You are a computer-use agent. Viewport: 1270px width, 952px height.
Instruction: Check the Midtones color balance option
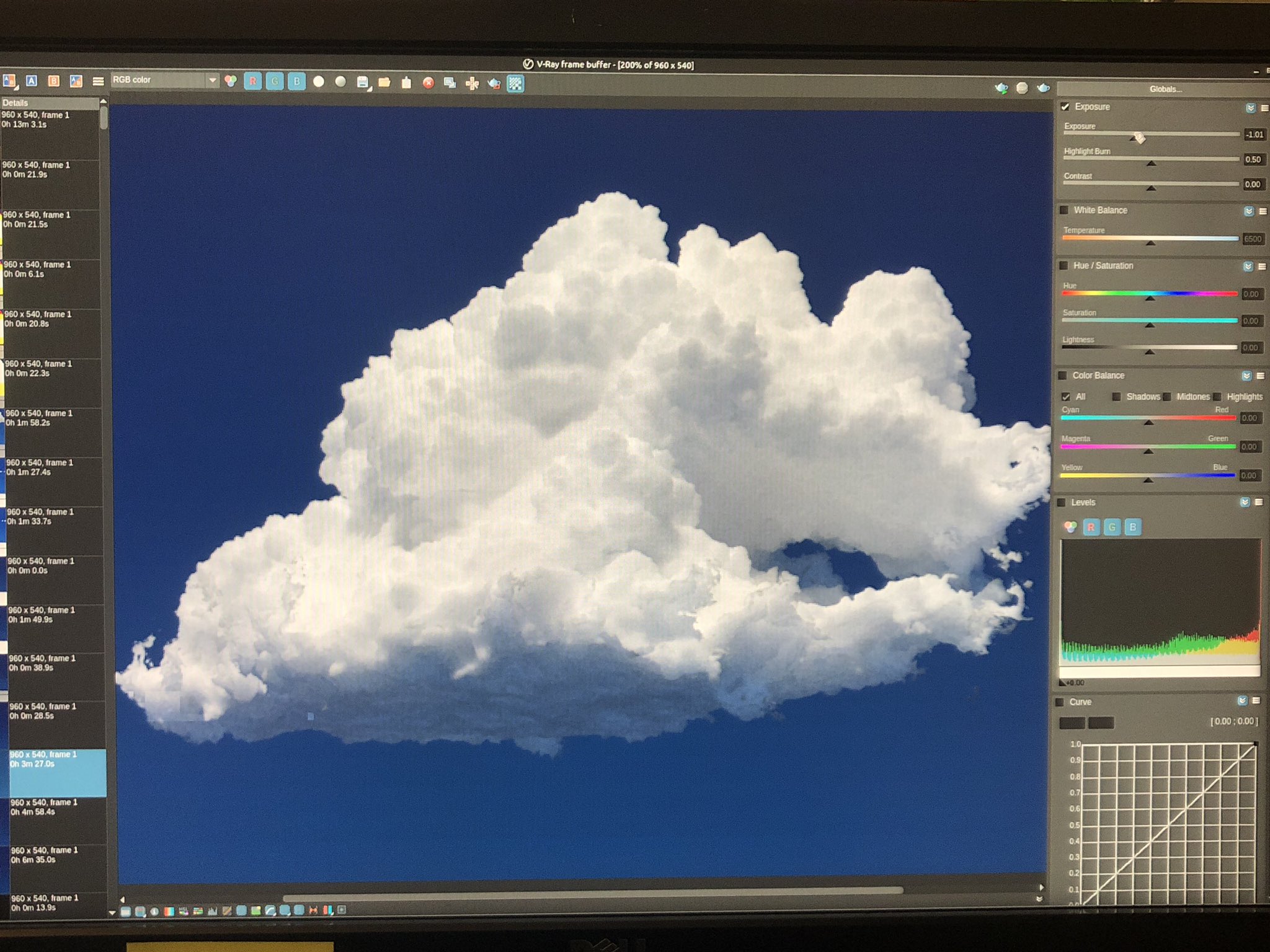tap(1167, 397)
